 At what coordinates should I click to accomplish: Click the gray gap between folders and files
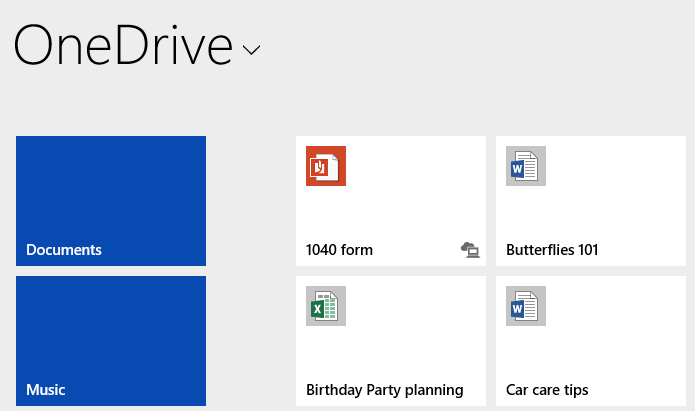[250, 270]
